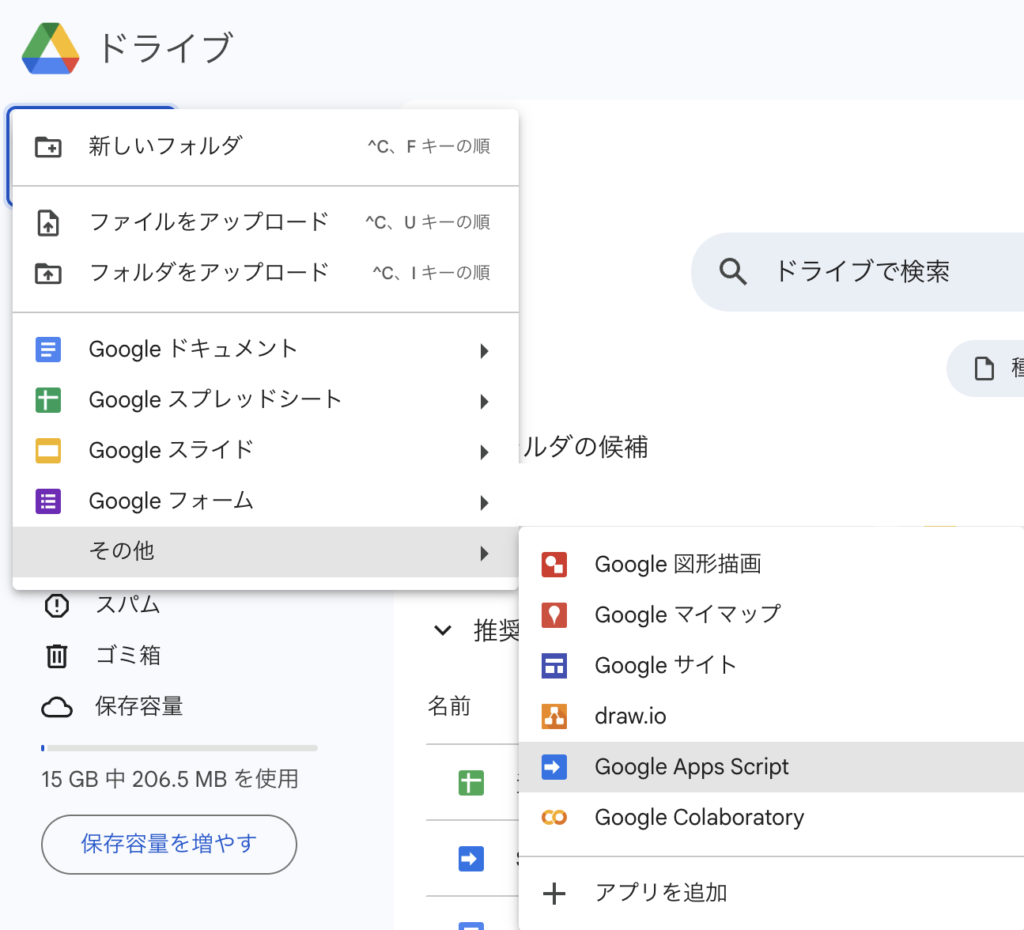The width and height of the screenshot is (1024, 930).
Task: Select 新しいフォルダ menu item
Action: 265,146
